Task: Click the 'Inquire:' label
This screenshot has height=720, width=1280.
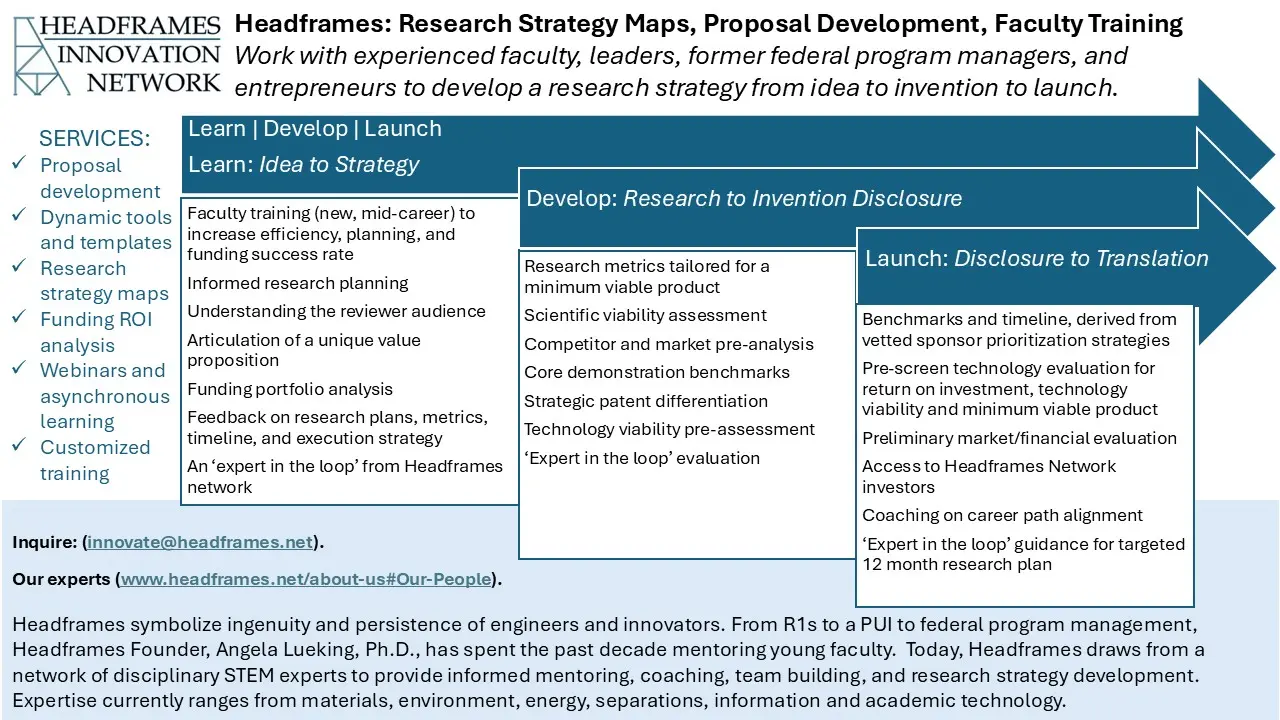Action: tap(45, 543)
